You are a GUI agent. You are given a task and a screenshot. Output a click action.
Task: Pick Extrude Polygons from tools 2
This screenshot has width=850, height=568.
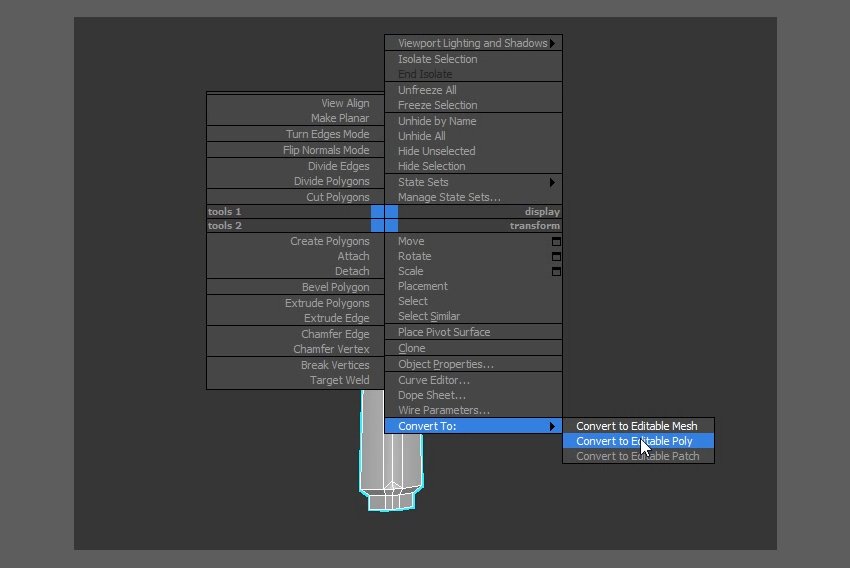[x=327, y=303]
